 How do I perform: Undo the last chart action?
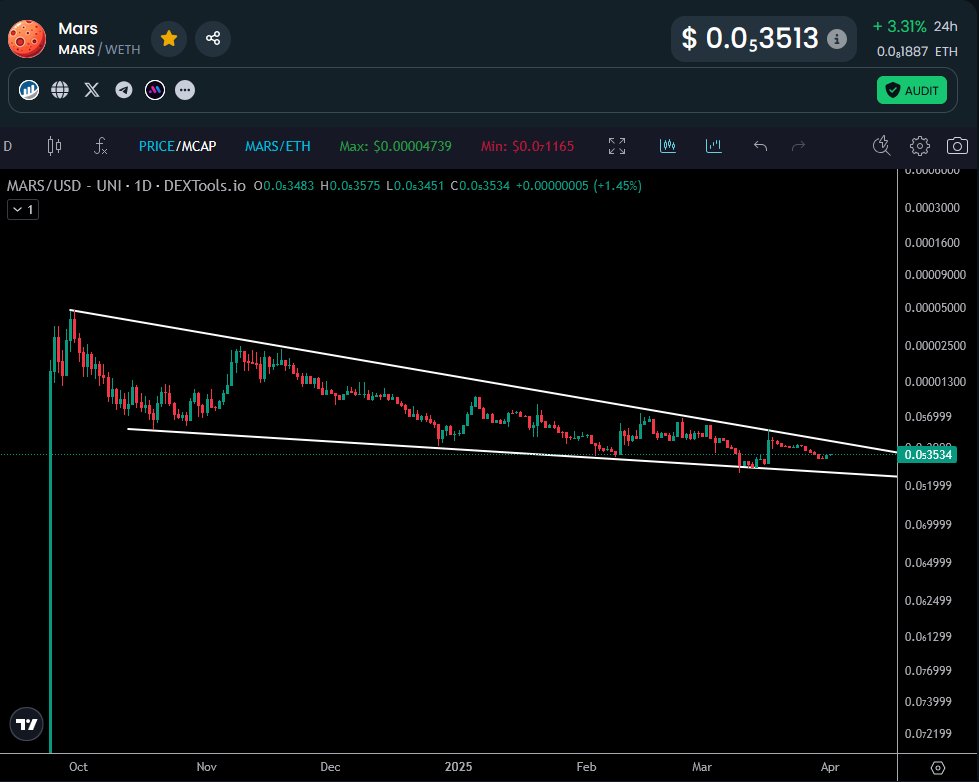click(x=760, y=146)
